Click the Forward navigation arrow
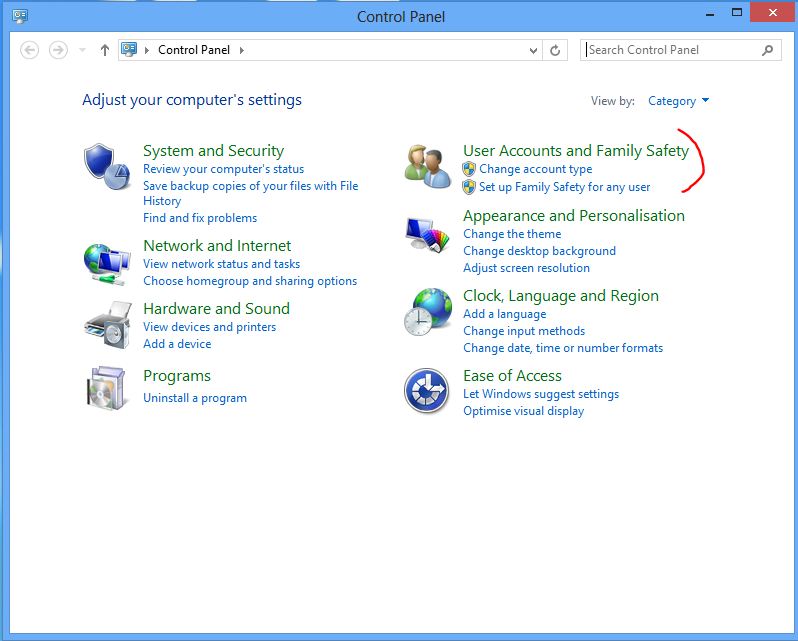Screen dimensions: 798x641 point(58,50)
